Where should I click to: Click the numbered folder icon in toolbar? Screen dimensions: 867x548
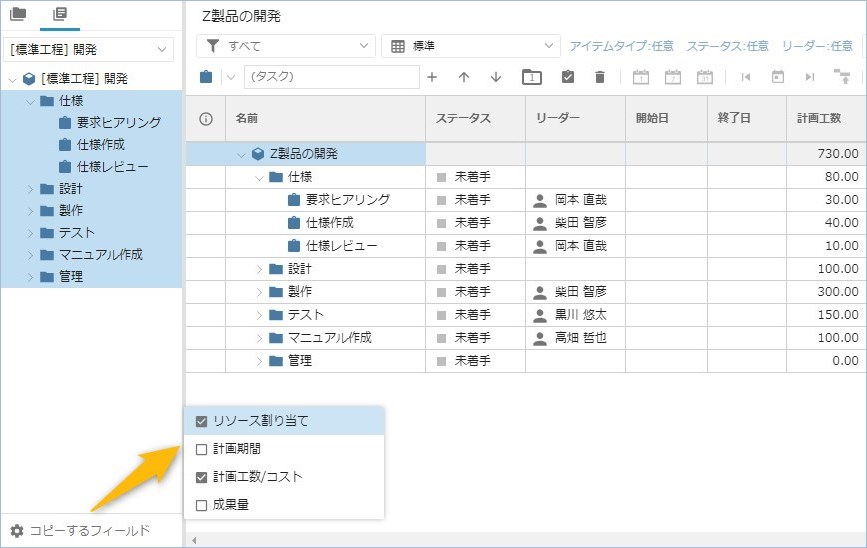click(x=532, y=77)
